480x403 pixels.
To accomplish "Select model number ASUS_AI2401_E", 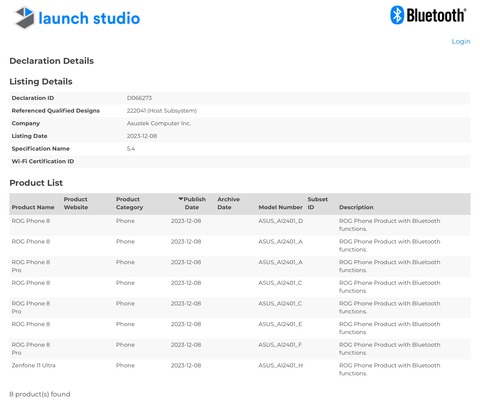I will coord(280,324).
